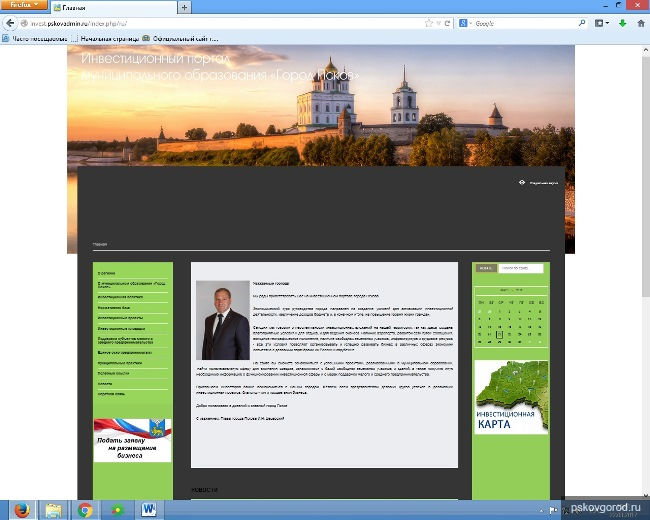Open 'Полезные ссылки' menu item
Viewport: 650px width, 520px height.
tap(114, 373)
